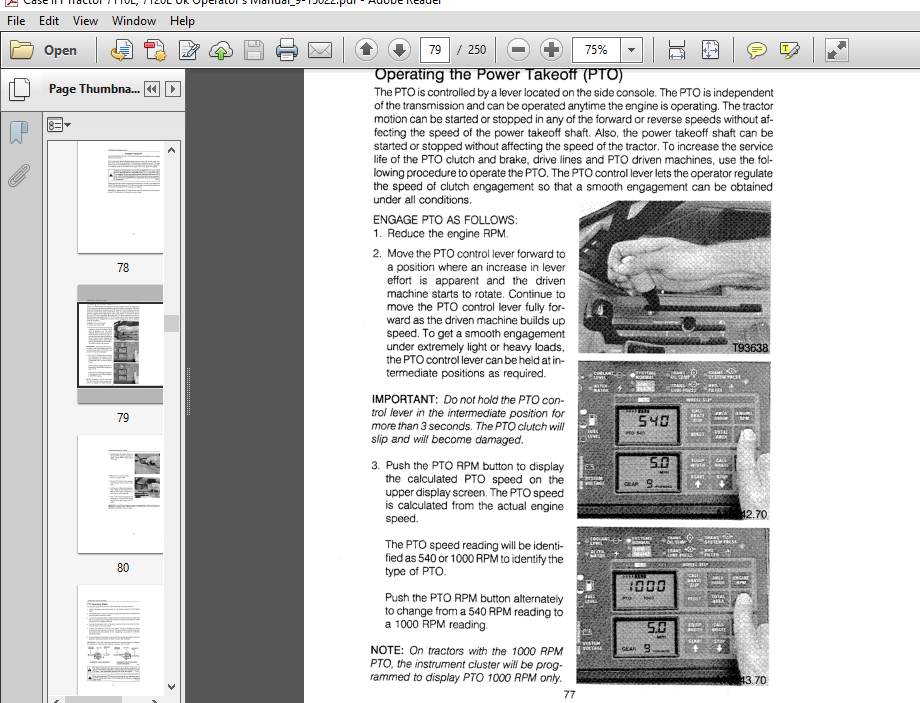Toggle Read mode expand icon
920x703 pixels.
pyautogui.click(x=836, y=50)
